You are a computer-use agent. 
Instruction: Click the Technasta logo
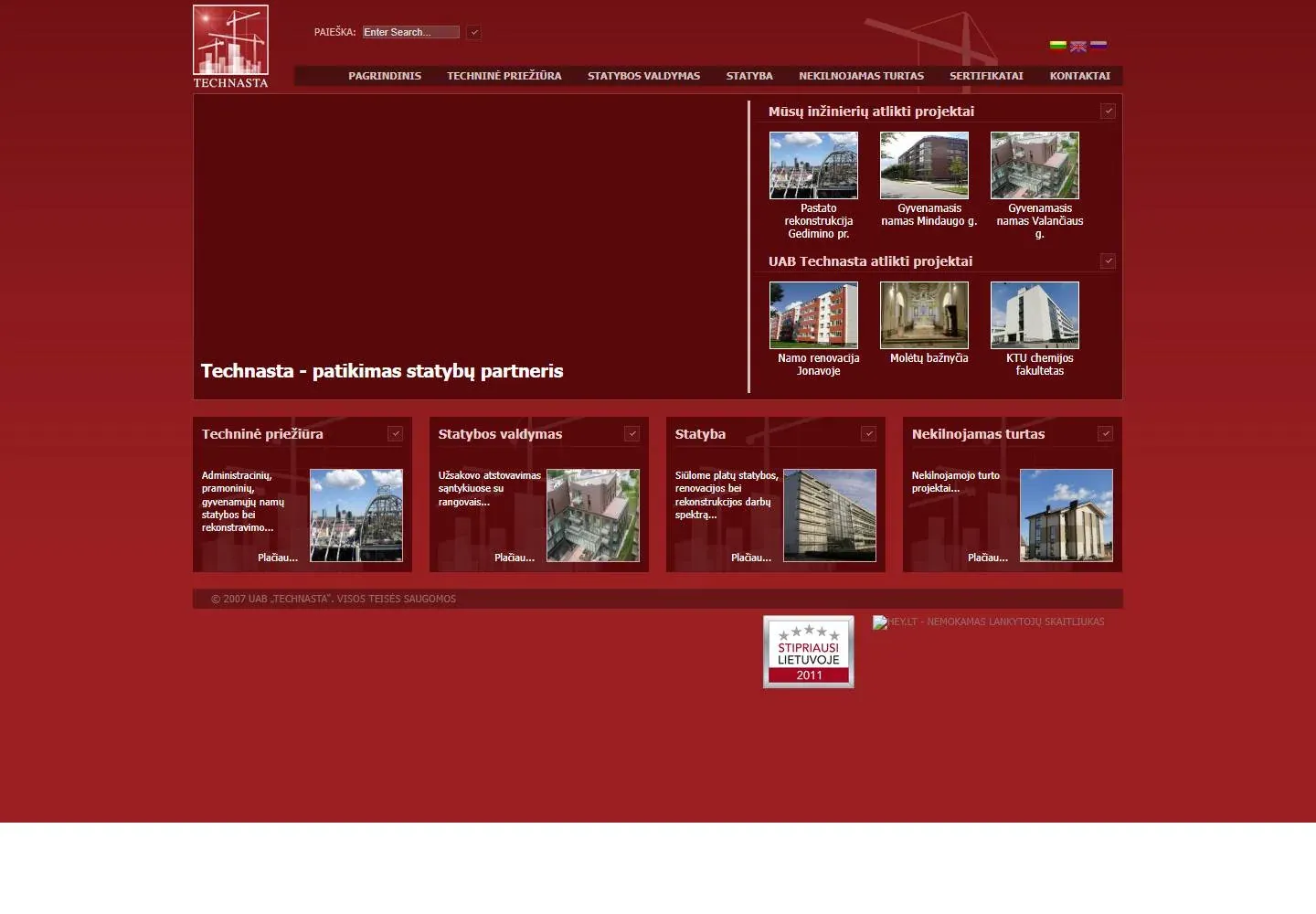tap(230, 47)
